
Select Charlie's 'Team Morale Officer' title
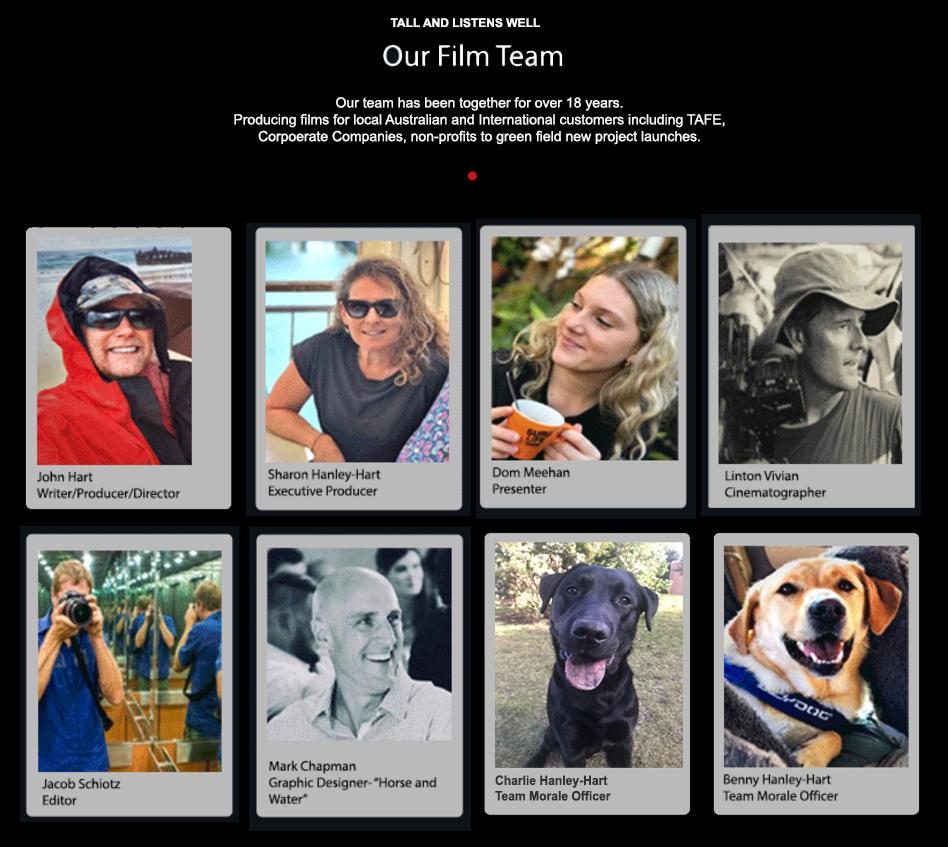(553, 796)
